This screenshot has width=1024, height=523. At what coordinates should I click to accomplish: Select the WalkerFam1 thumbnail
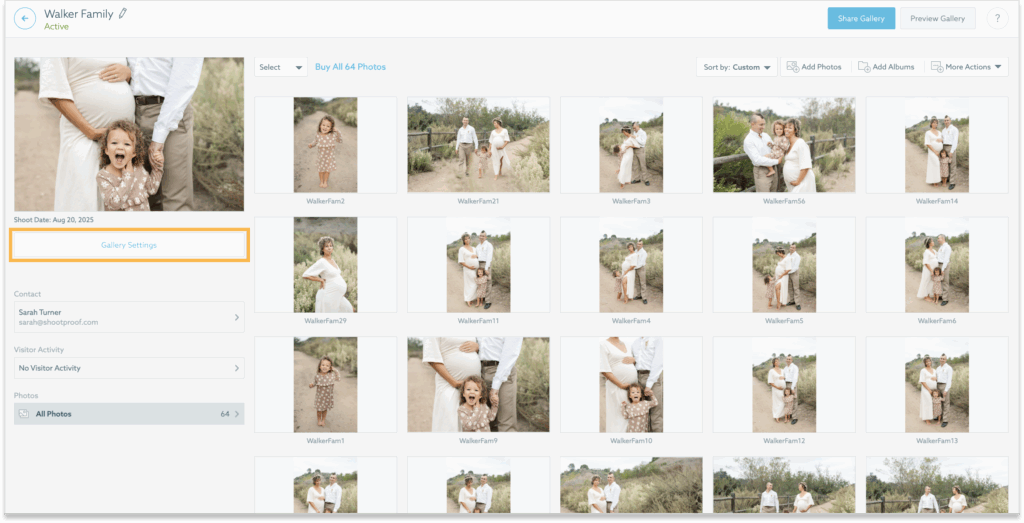[325, 385]
